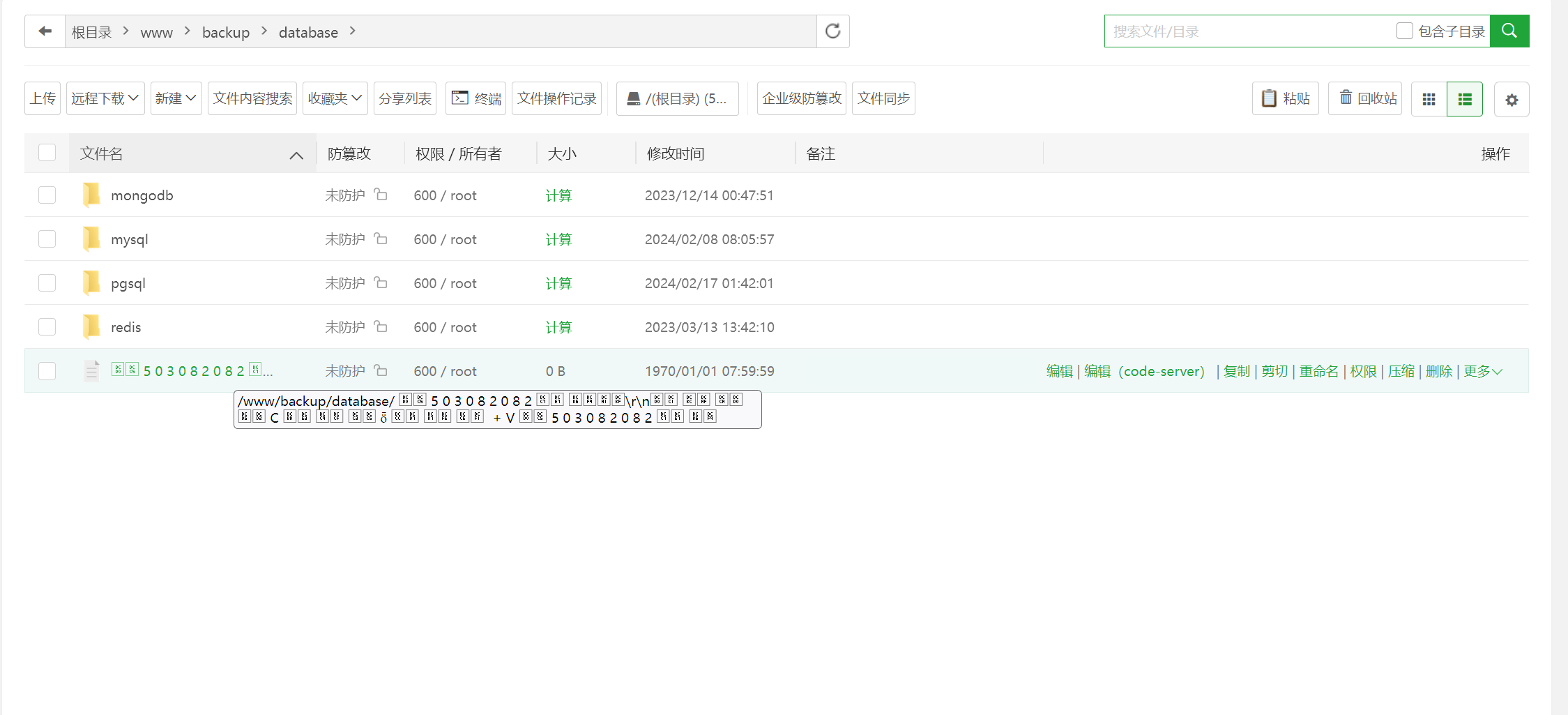Refresh the directory listing
Image resolution: width=1568 pixels, height=715 pixels.
(x=832, y=31)
